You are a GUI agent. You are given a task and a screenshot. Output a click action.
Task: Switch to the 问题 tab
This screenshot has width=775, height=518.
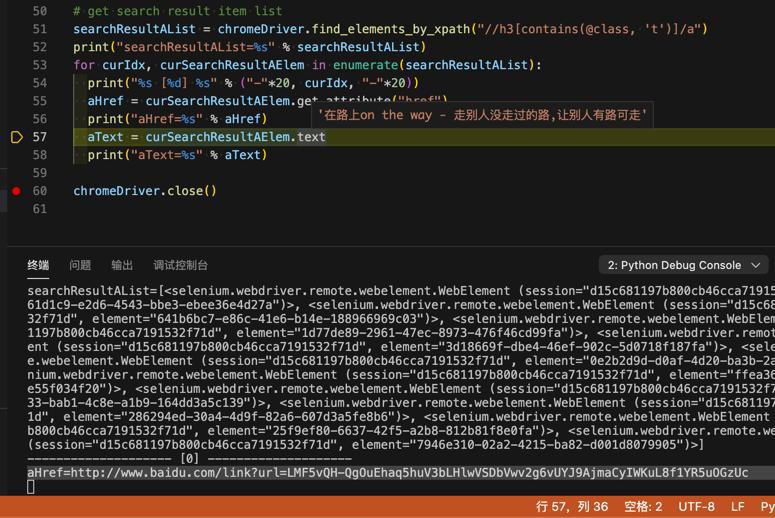[80, 265]
